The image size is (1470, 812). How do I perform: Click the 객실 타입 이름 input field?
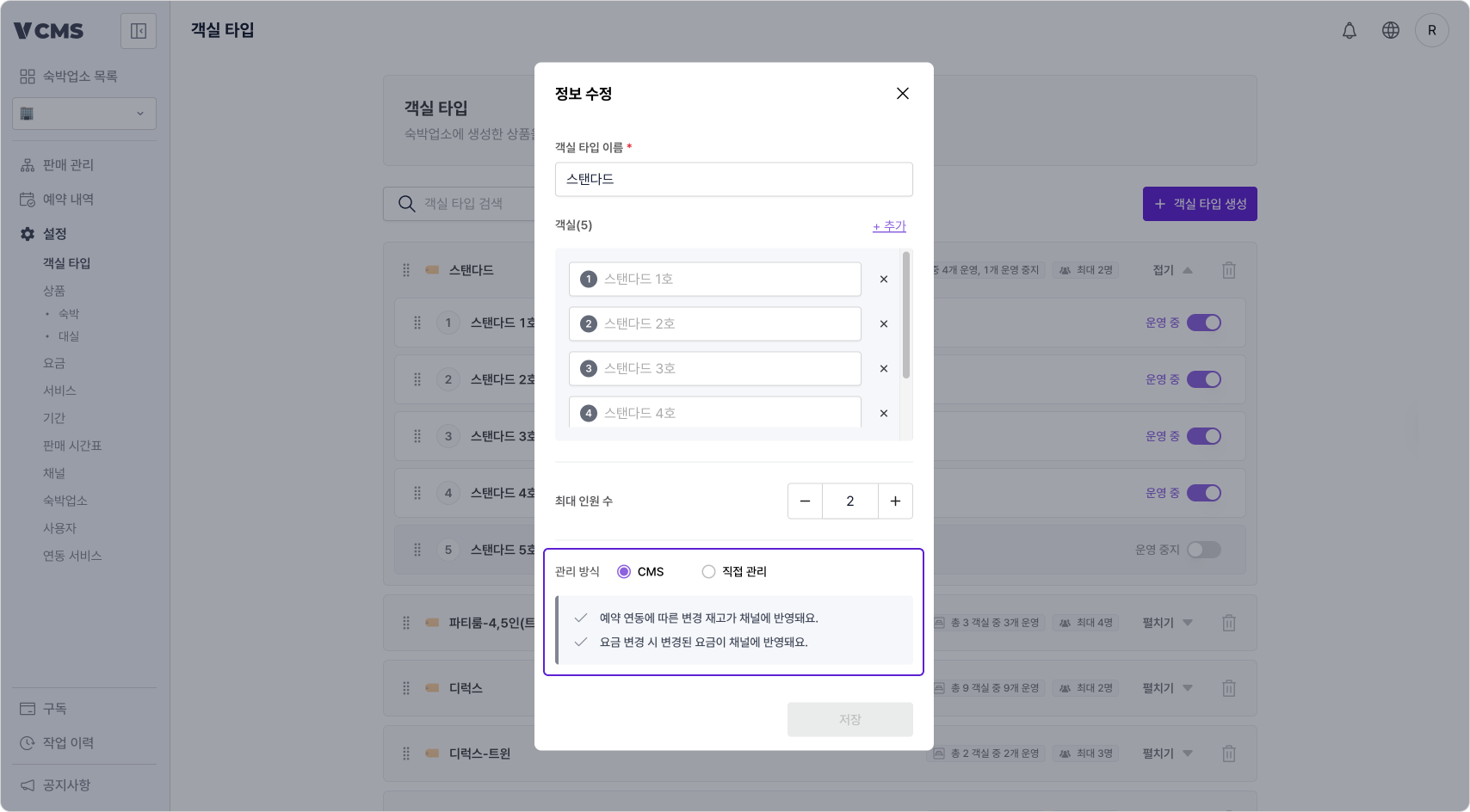pos(733,179)
